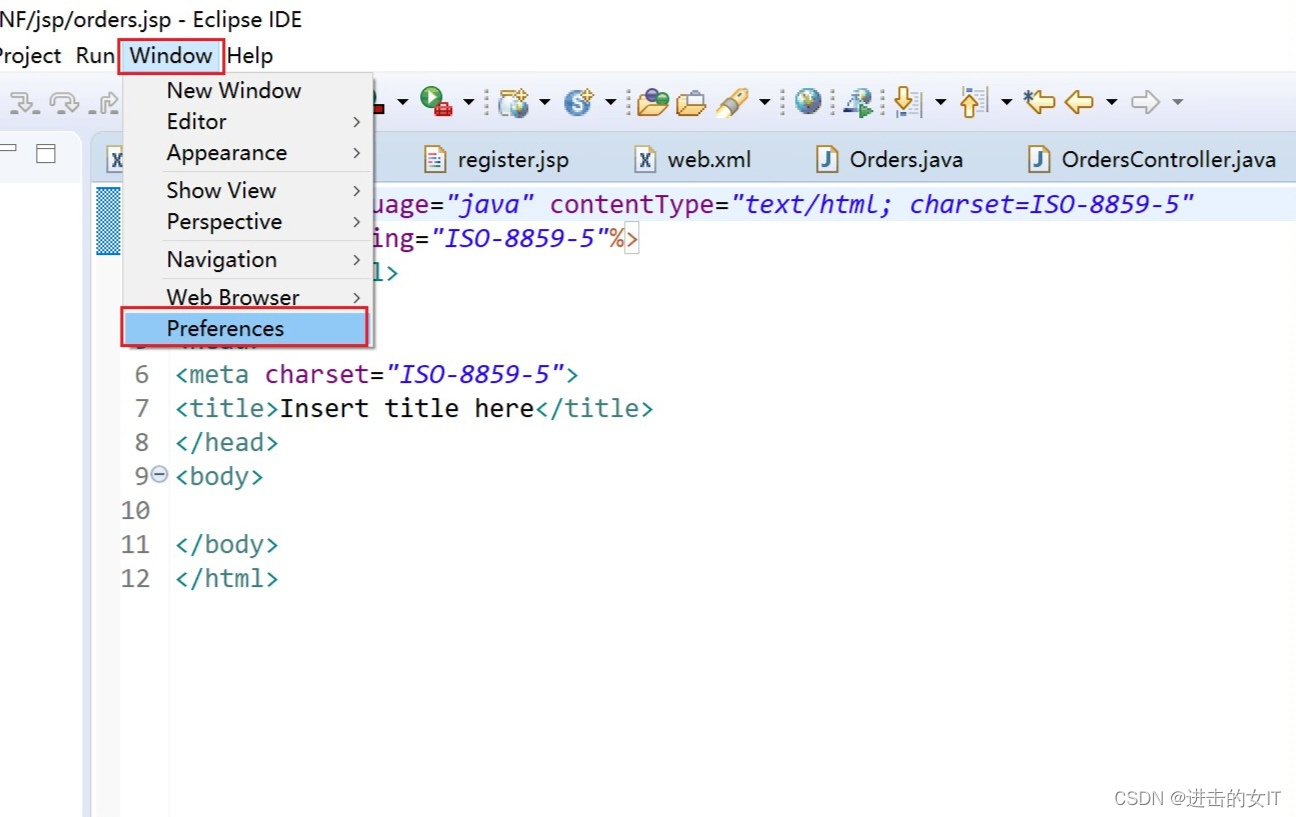This screenshot has height=817, width=1296.
Task: Open the Navigation submenu
Action: 248,260
